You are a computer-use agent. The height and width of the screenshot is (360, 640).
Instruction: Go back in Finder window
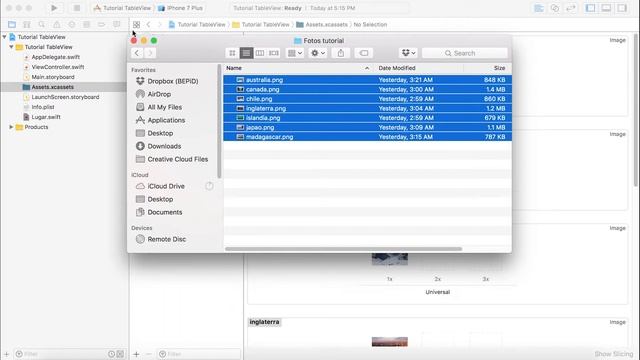click(137, 53)
